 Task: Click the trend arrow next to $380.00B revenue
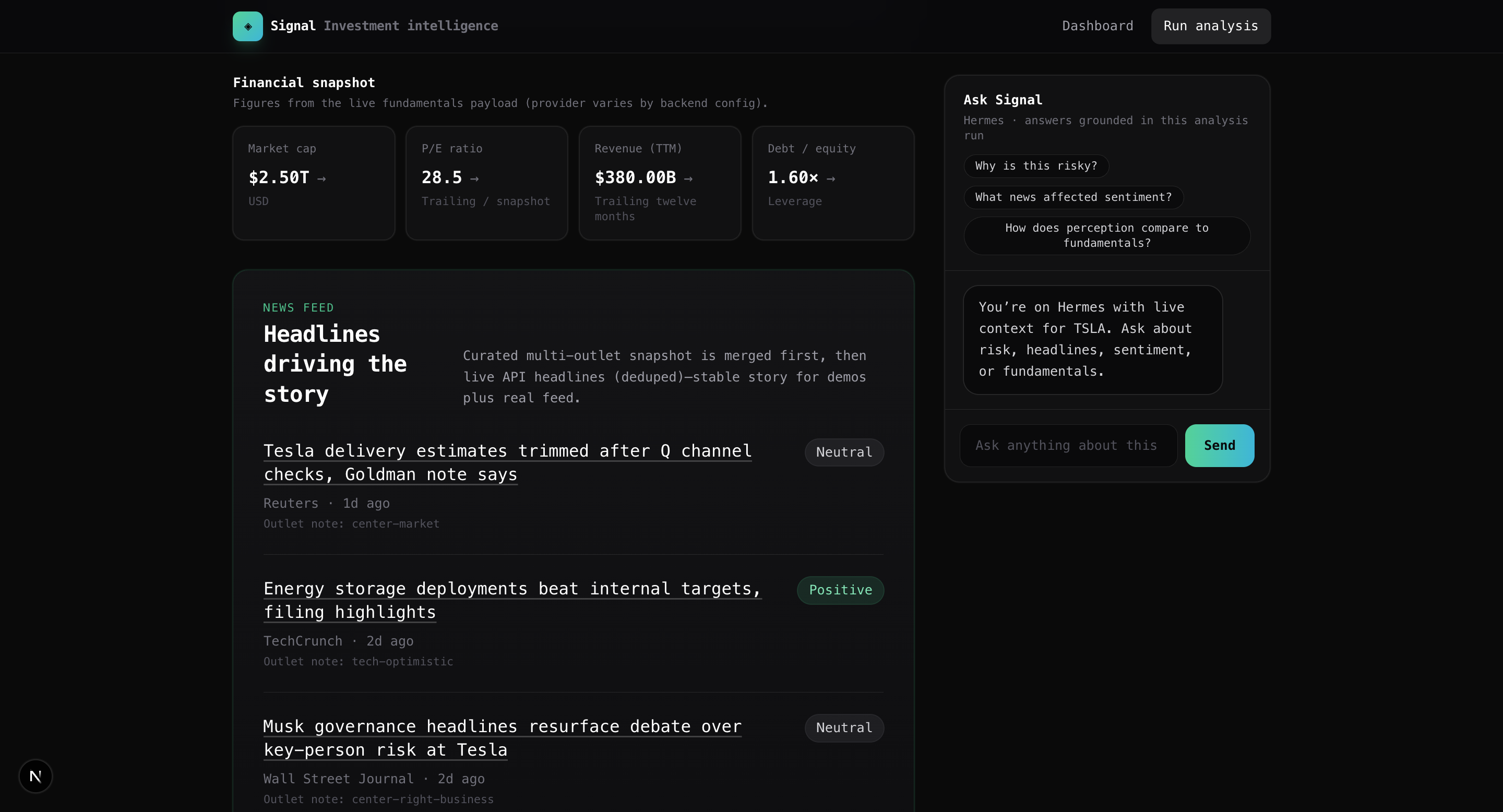point(688,178)
